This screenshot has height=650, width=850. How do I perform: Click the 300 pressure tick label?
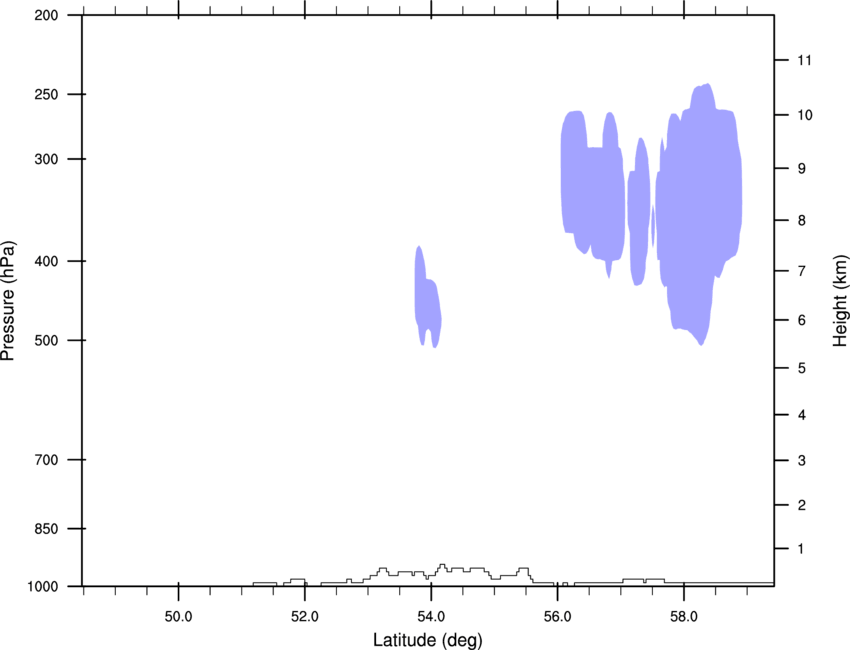point(46,159)
